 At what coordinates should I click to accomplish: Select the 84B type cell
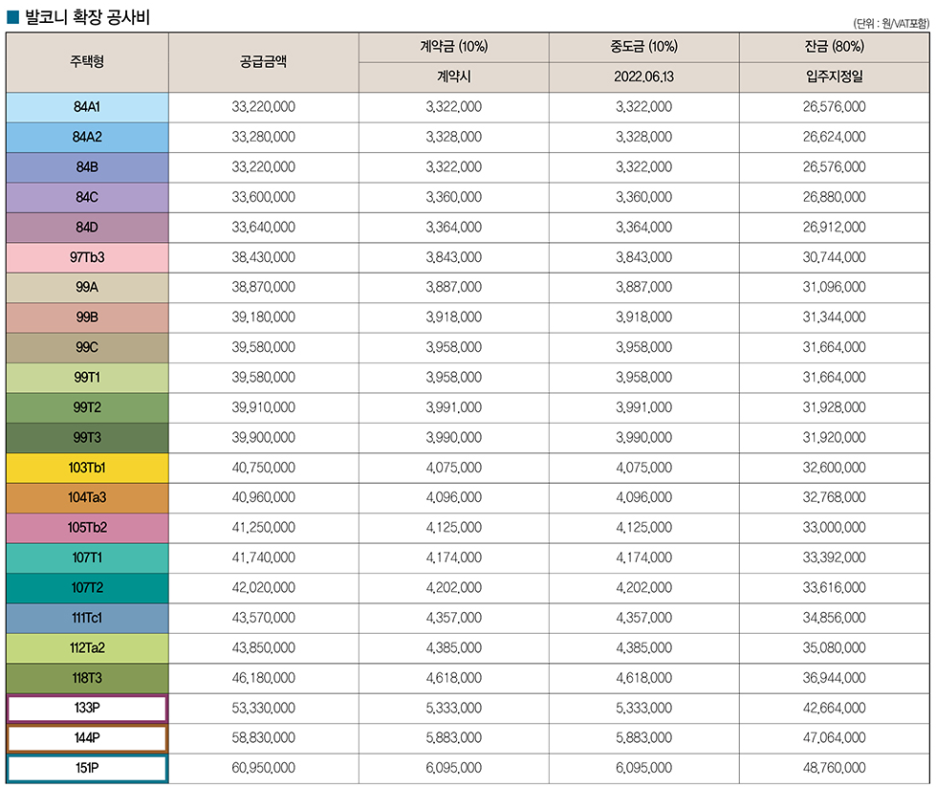pos(87,167)
